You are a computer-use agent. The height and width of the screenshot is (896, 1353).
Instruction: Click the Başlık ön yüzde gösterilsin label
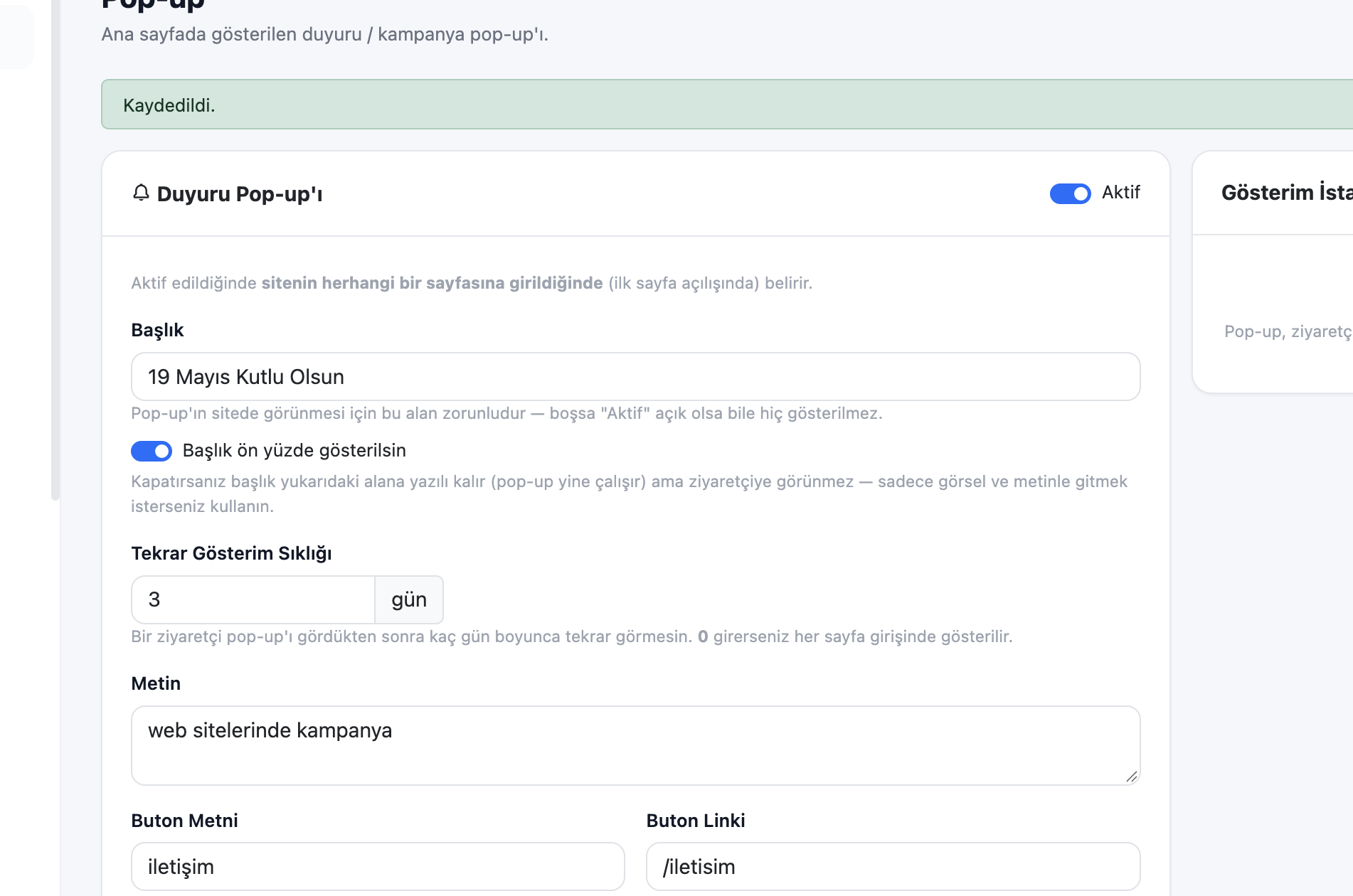click(294, 451)
